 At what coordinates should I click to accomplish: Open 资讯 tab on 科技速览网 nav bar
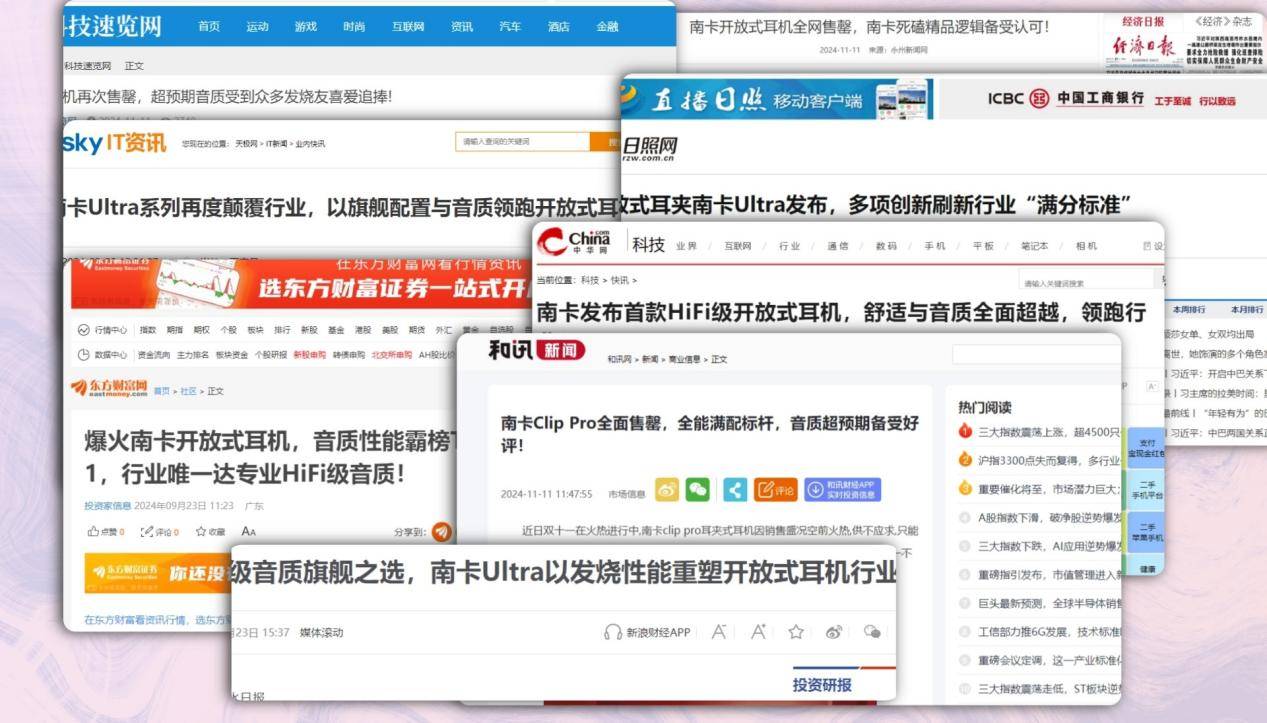[x=462, y=27]
